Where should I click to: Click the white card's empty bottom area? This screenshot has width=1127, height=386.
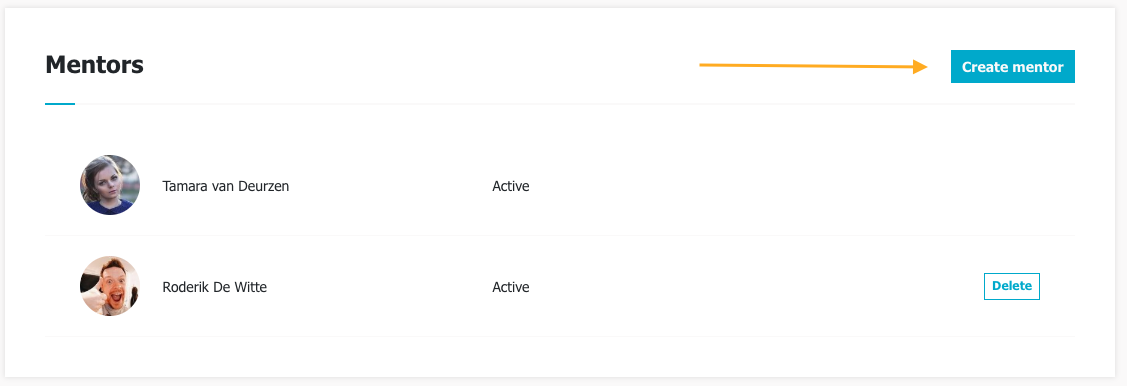tap(560, 357)
